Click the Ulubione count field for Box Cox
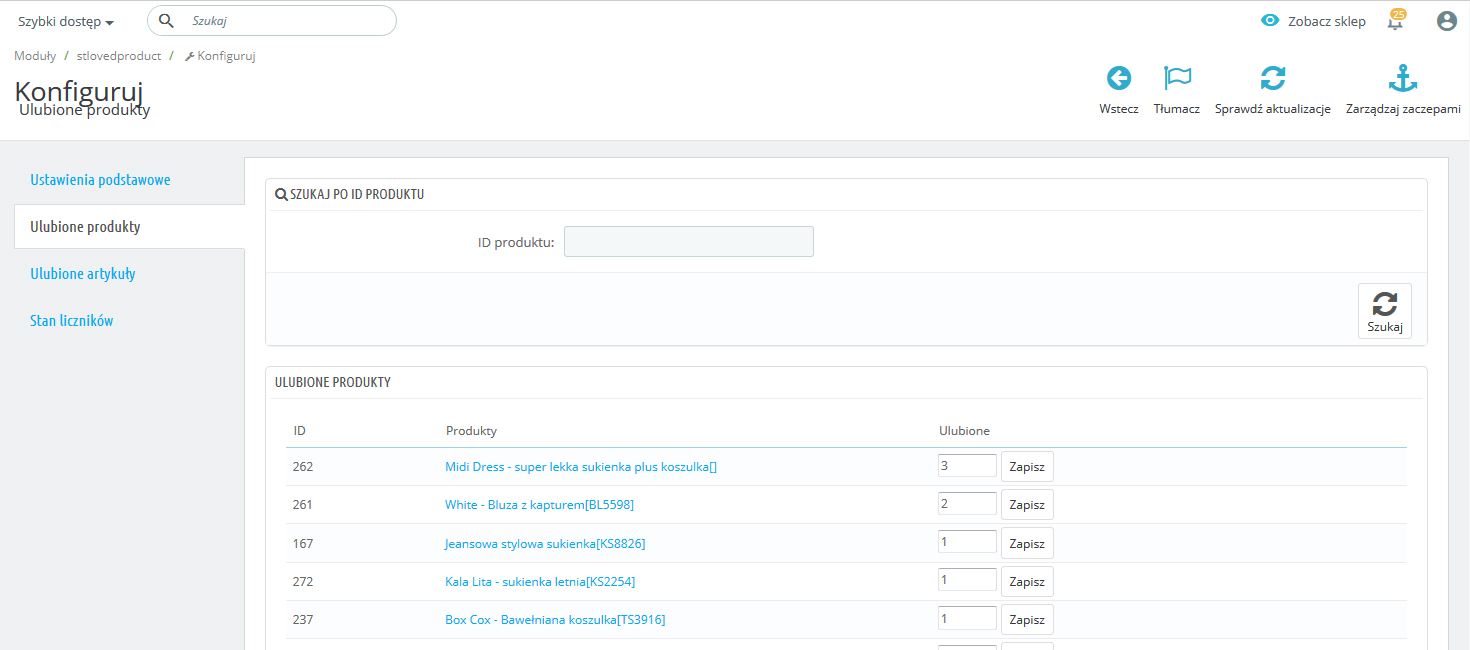The height and width of the screenshot is (650, 1470). [x=967, y=619]
